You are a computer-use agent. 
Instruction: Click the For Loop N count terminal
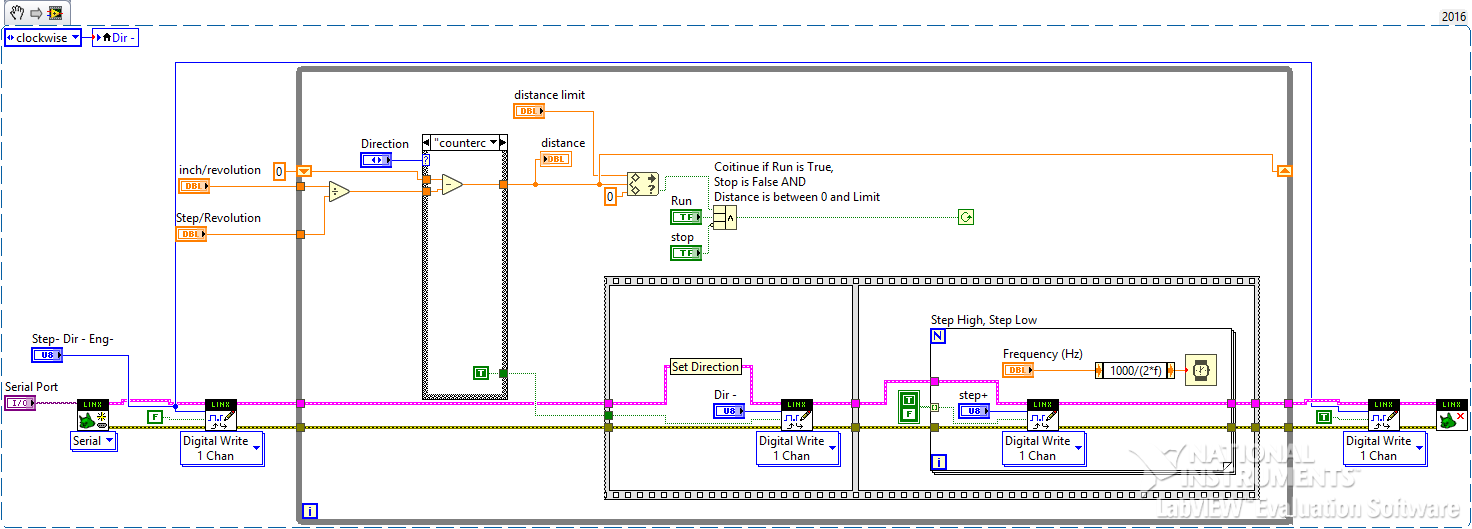pyautogui.click(x=938, y=336)
